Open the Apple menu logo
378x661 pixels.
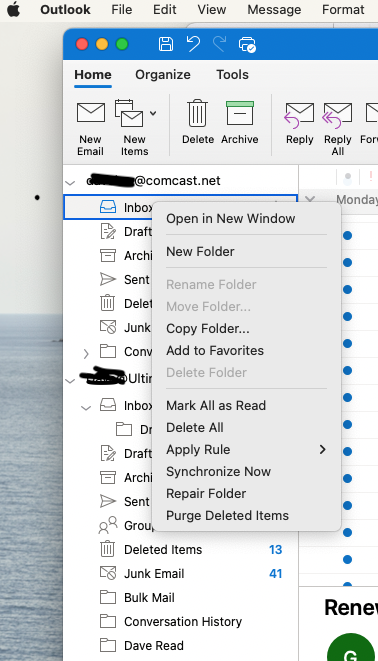(13, 9)
